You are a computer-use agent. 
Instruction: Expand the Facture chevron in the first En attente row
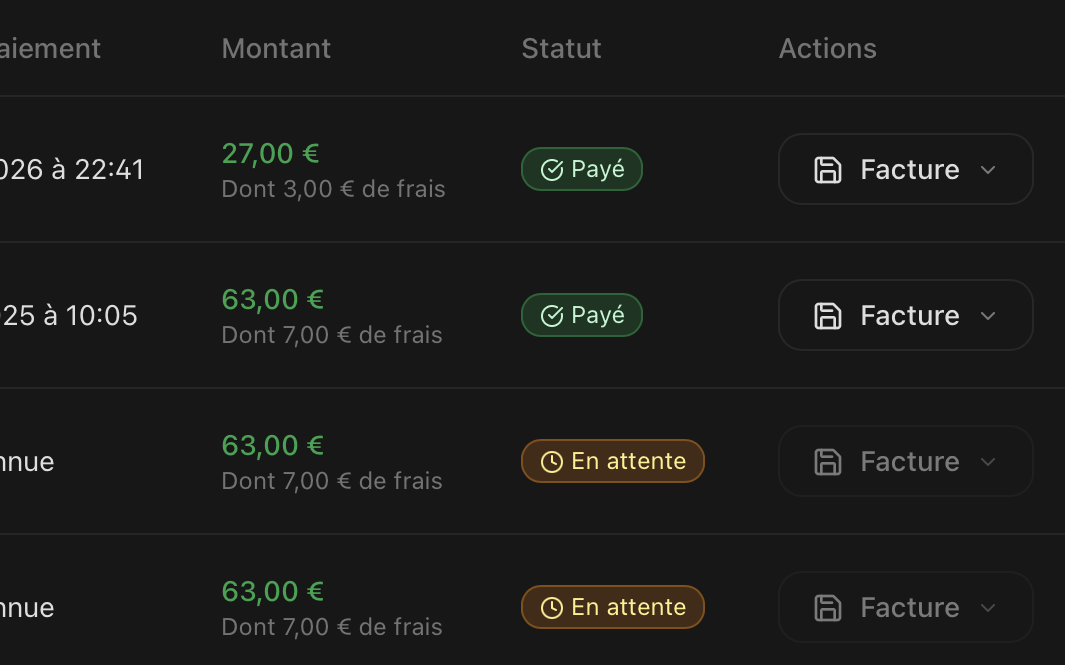pos(988,462)
